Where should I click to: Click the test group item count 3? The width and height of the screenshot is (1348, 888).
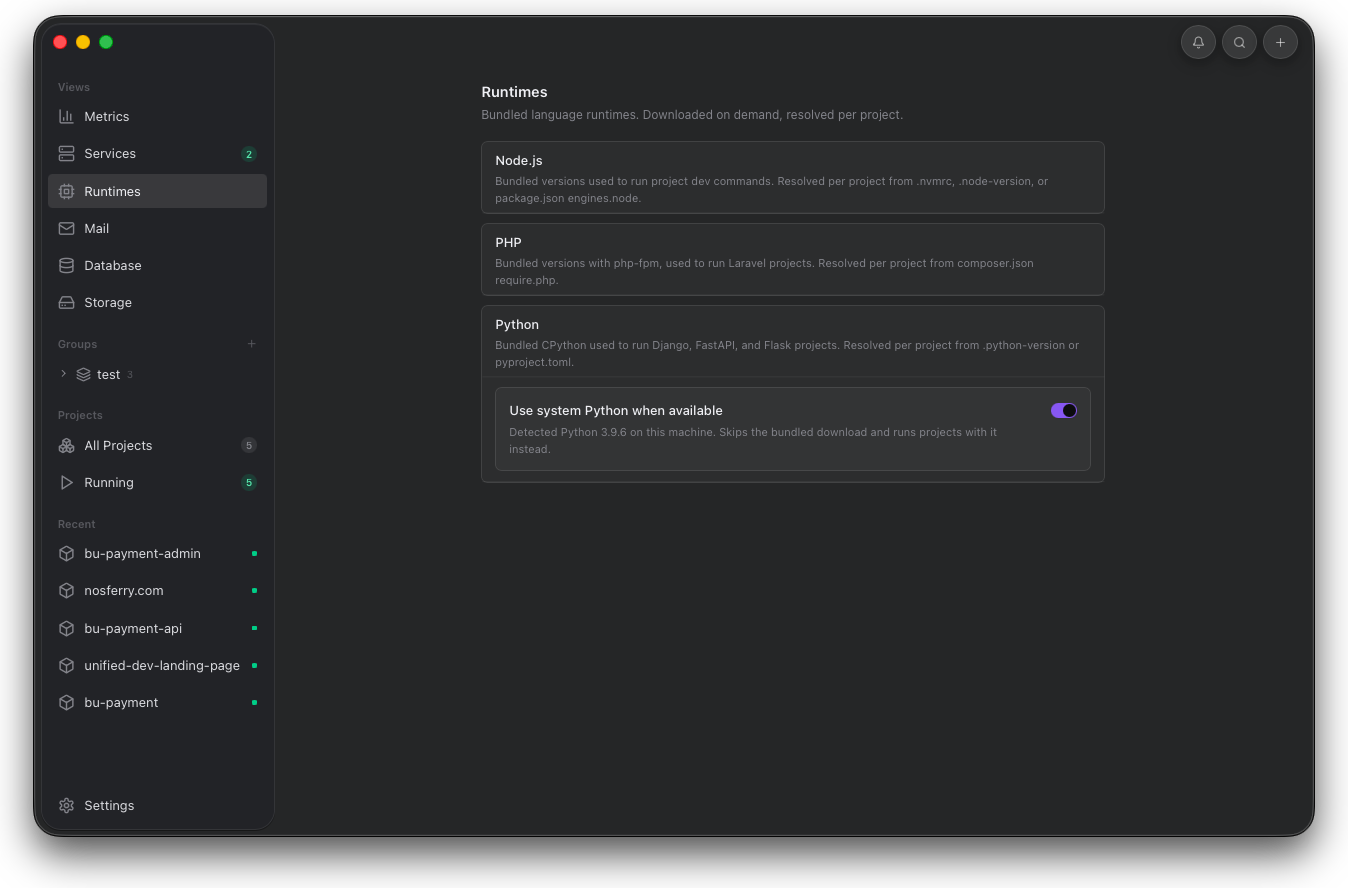tap(130, 375)
